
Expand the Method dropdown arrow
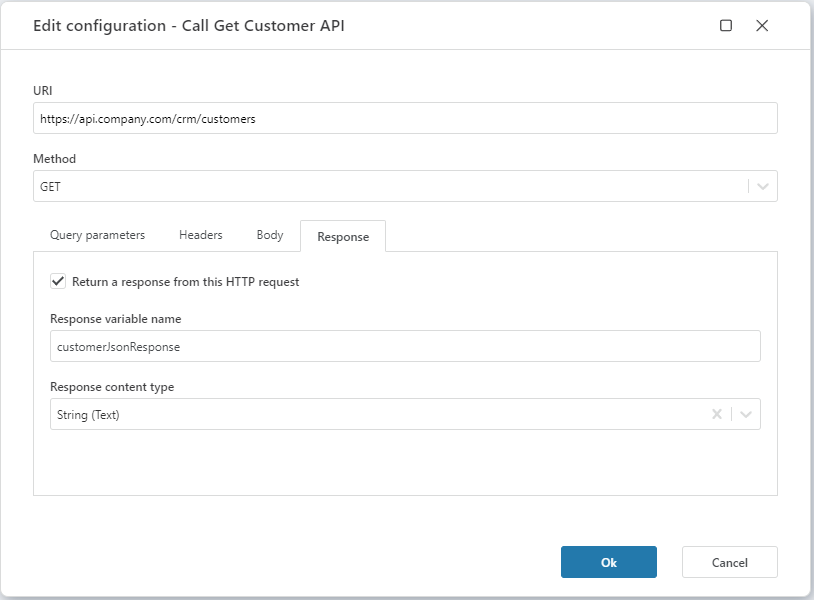[x=763, y=186]
